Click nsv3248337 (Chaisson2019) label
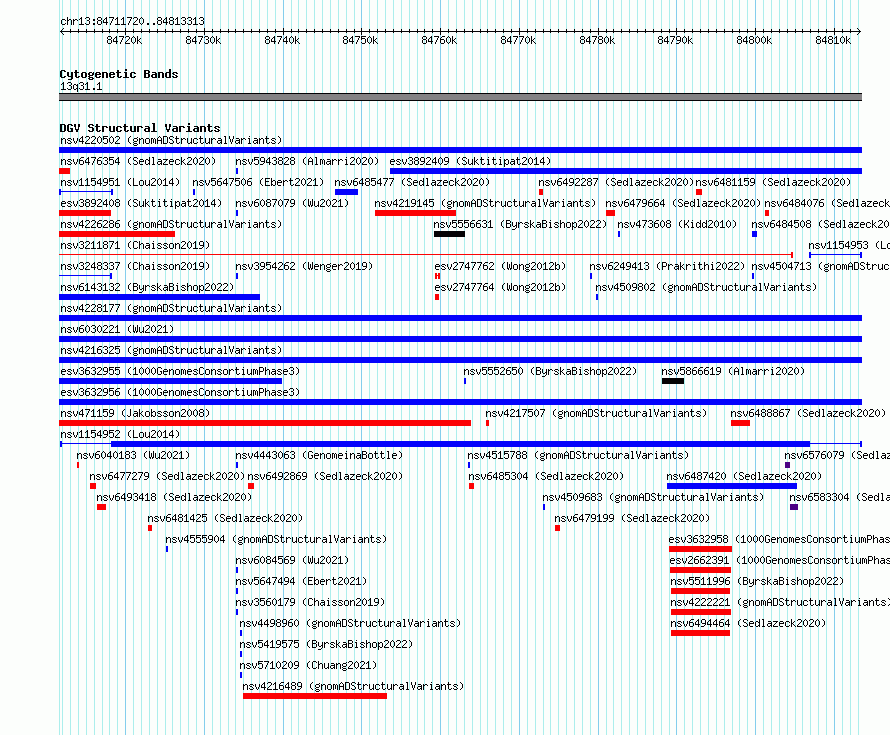The width and height of the screenshot is (890, 735). [135, 266]
